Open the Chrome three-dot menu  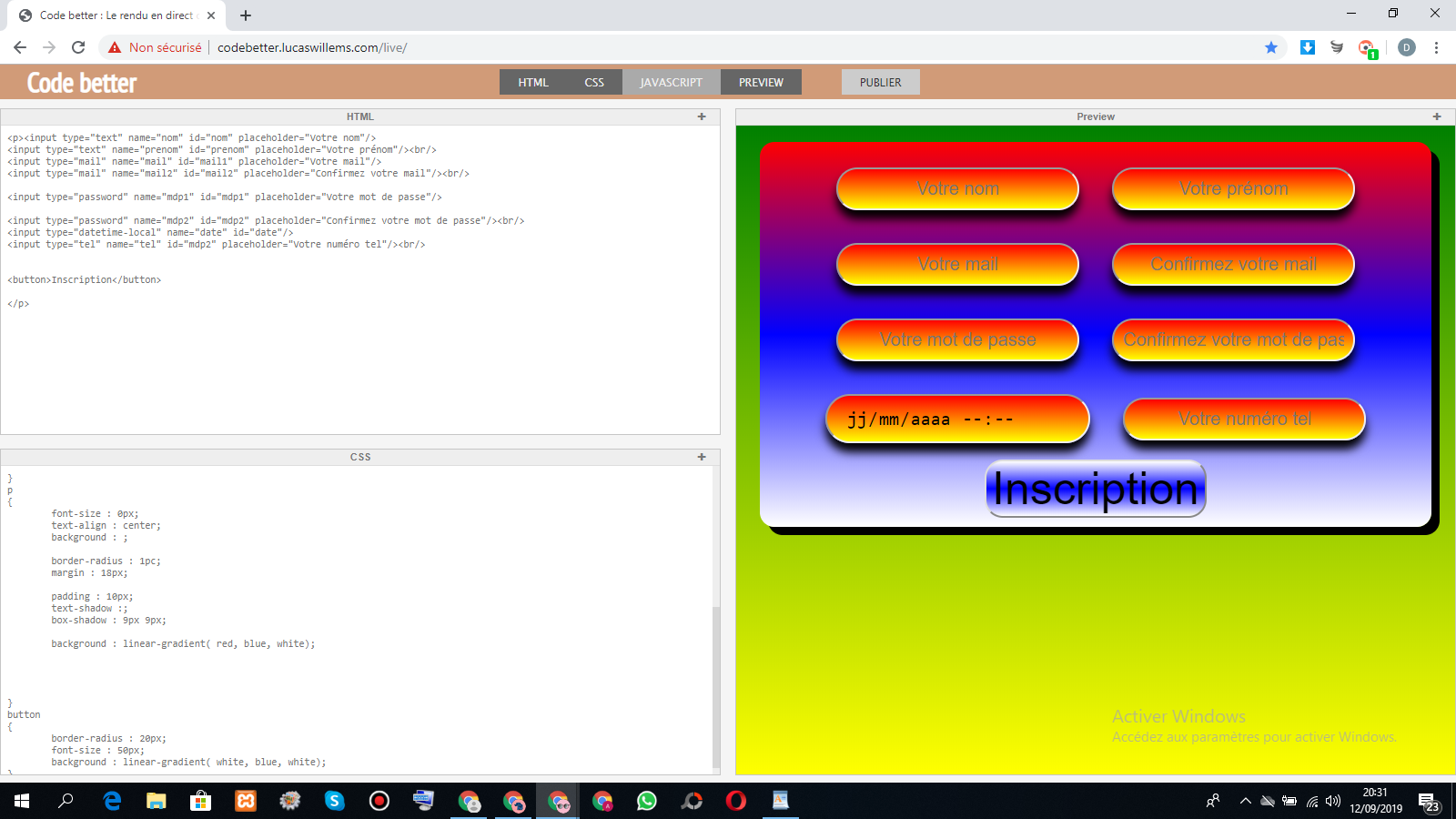[x=1436, y=47]
